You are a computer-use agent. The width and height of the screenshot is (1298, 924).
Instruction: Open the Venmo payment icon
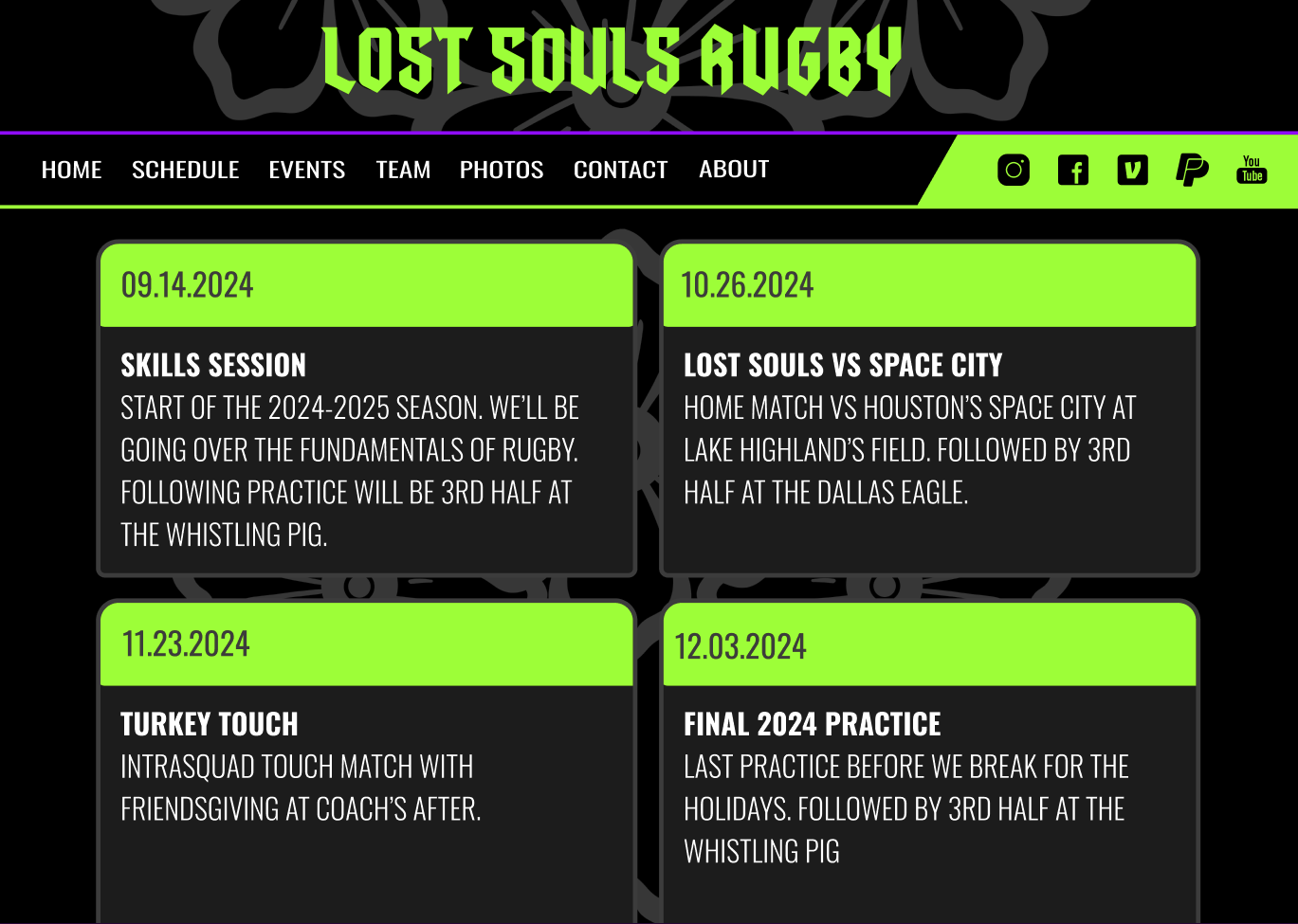(1133, 171)
